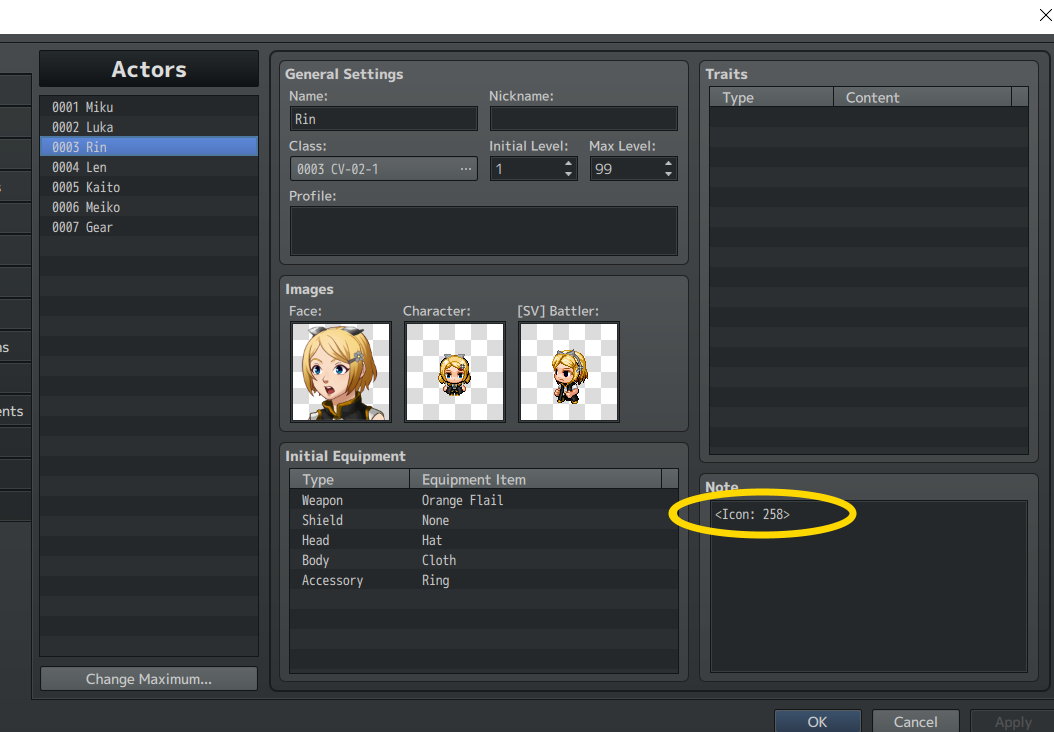
Task: Select actor 0002 Luka
Action: (149, 127)
